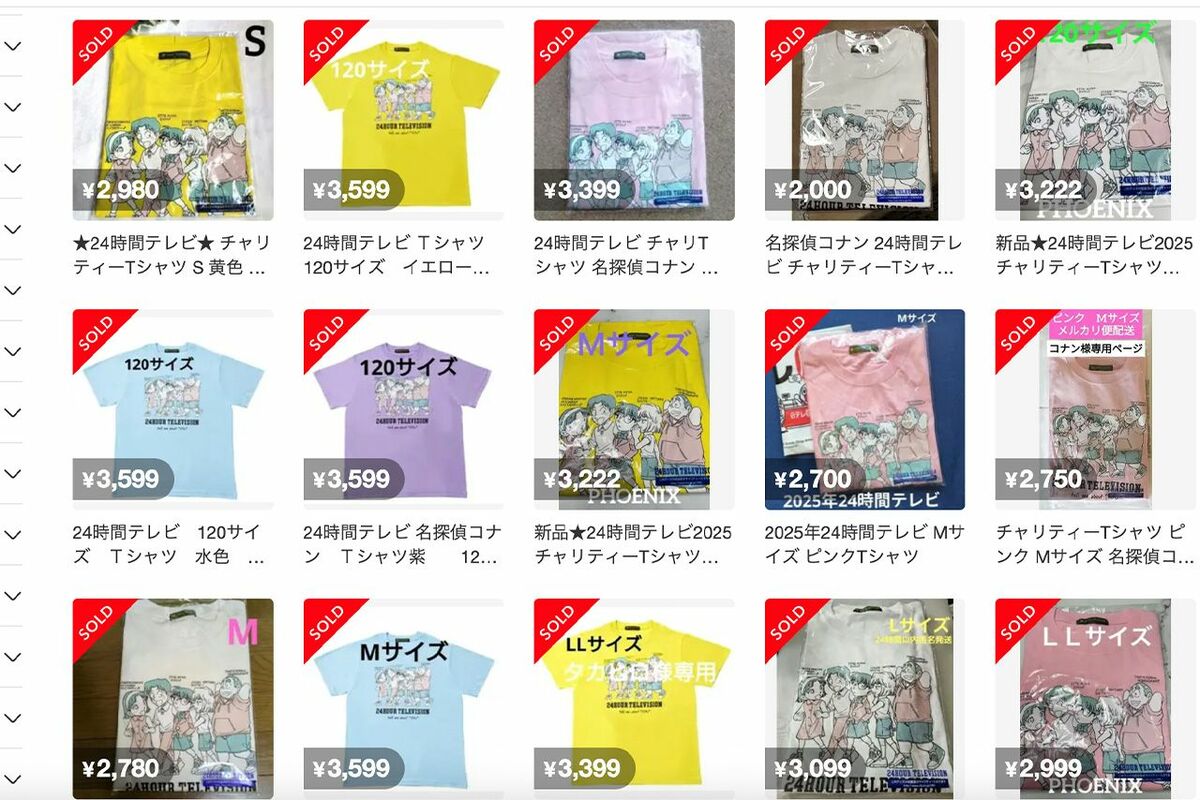Viewport: 1200px width, 800px height.
Task: Expand the bottommost chevron in the left sidebar
Action: (12, 779)
